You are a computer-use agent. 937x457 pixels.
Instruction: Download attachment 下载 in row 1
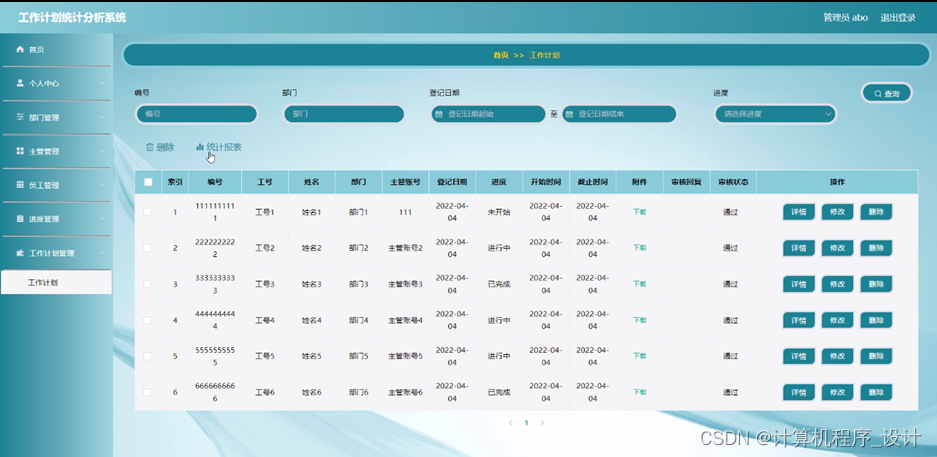pyautogui.click(x=639, y=212)
